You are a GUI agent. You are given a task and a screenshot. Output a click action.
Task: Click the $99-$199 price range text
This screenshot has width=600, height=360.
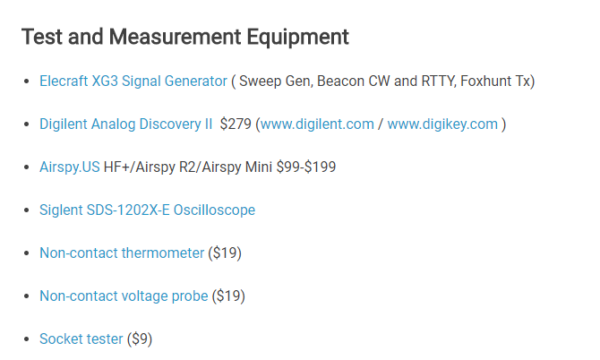(306, 167)
